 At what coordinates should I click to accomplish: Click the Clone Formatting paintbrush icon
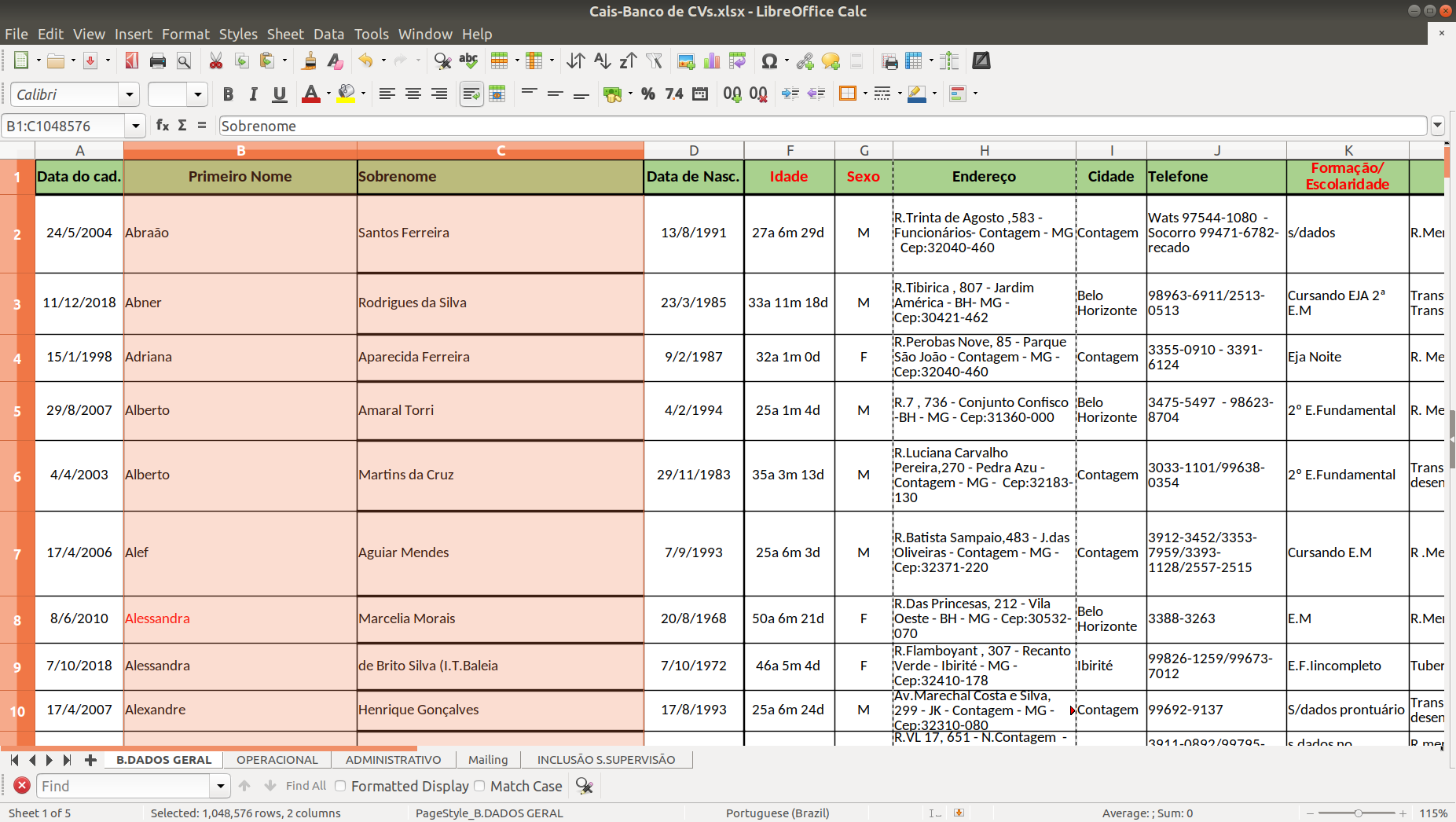point(309,61)
